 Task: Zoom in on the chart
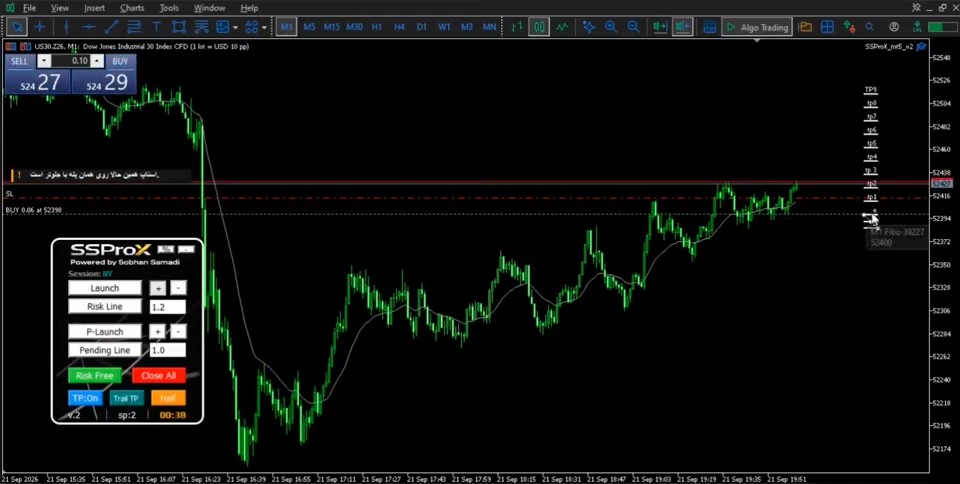(611, 27)
